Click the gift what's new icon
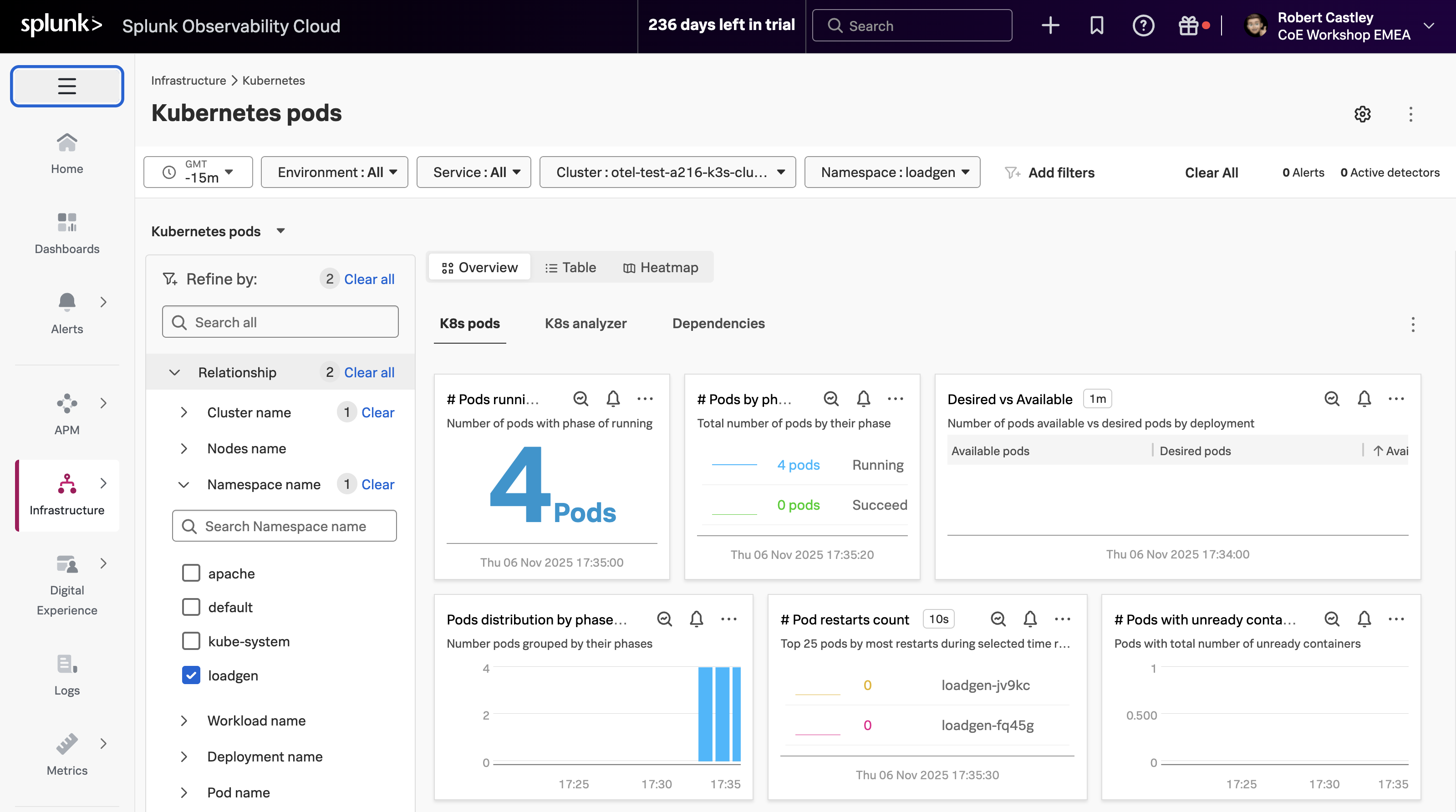Viewport: 1456px width, 812px height. click(1188, 25)
